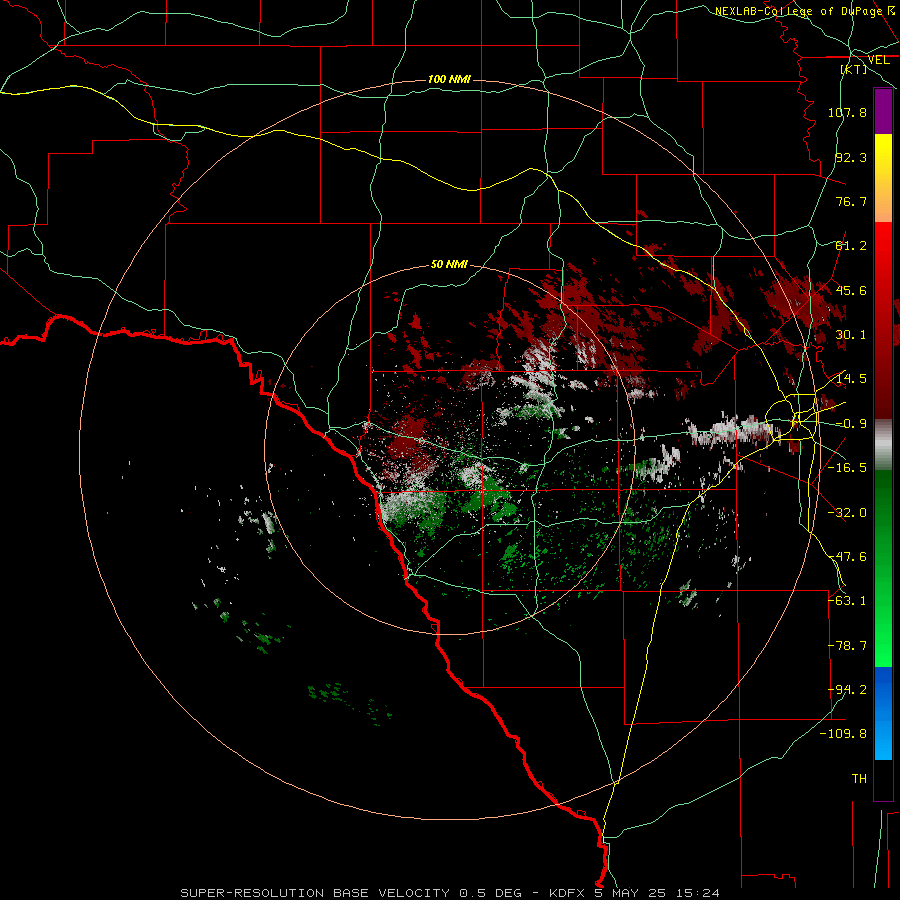Click the VEL legend title
This screenshot has height=900, width=900.
[878, 60]
